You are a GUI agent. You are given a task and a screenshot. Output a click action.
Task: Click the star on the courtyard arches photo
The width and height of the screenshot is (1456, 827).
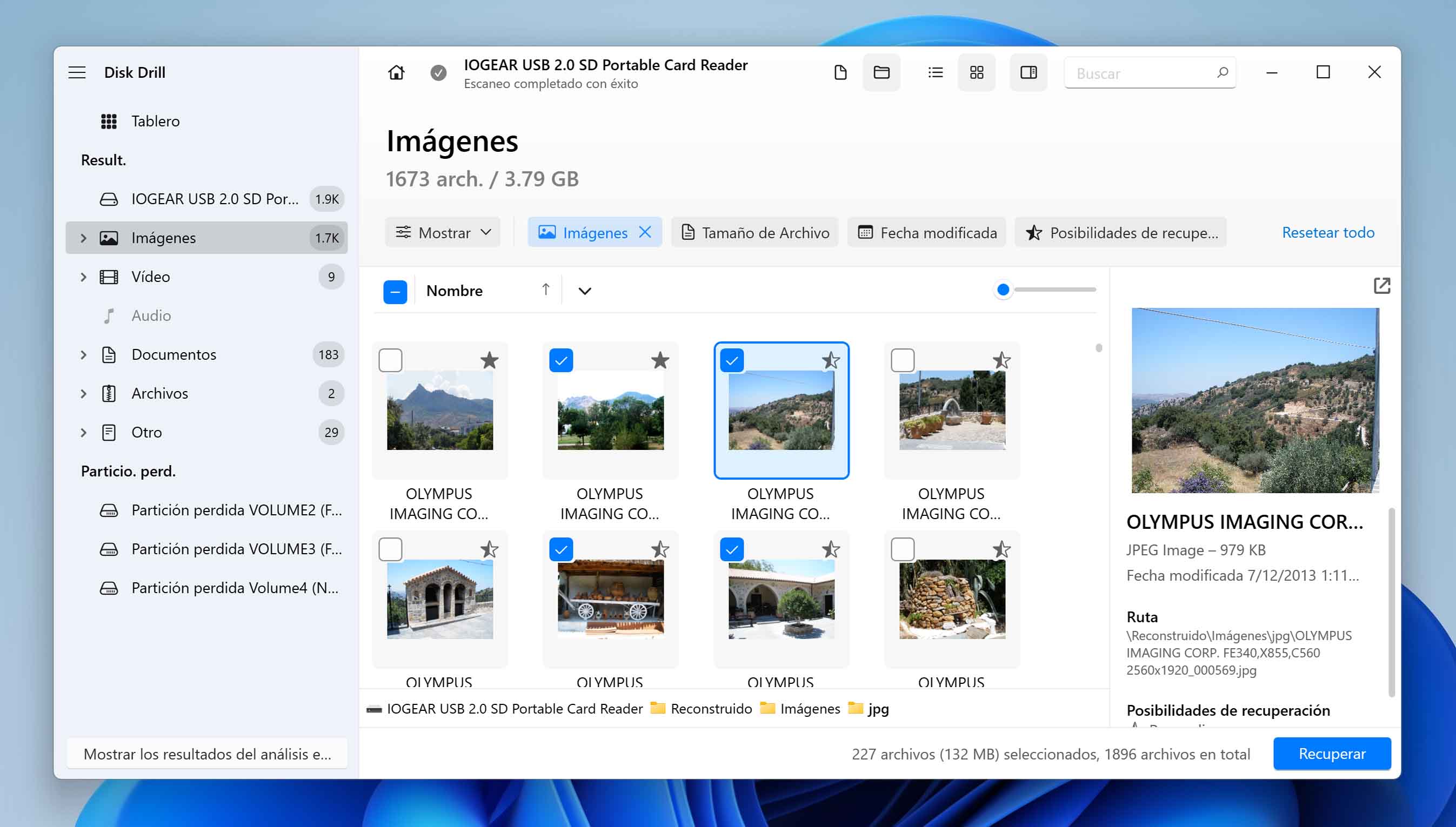pyautogui.click(x=831, y=549)
